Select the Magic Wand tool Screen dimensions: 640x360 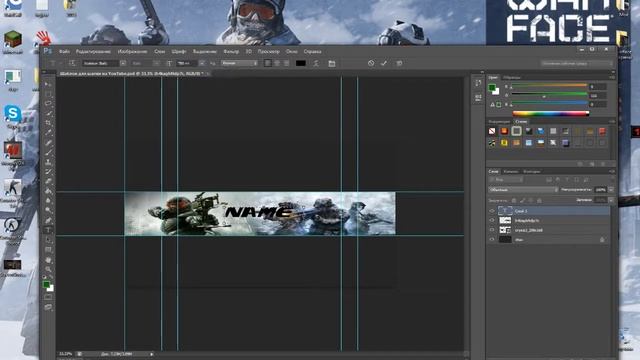48,113
